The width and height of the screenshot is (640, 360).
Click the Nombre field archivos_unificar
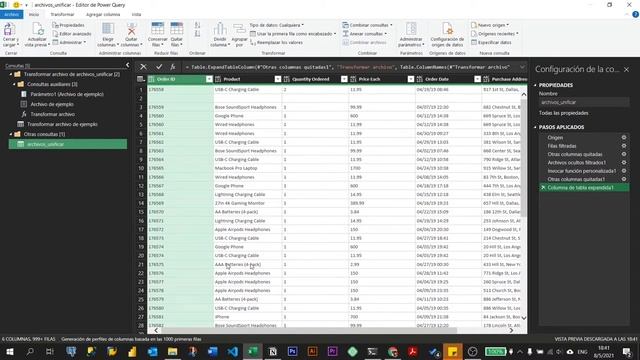pos(584,102)
